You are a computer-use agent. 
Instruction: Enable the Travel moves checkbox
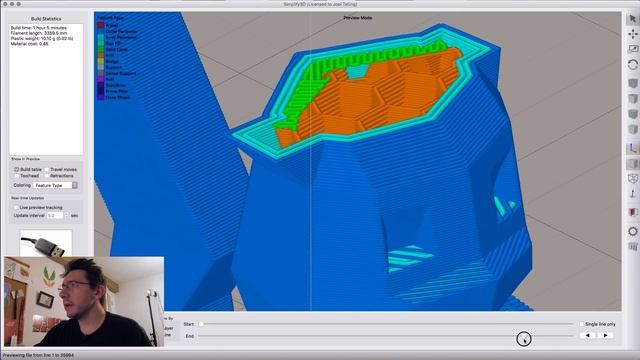(47, 169)
